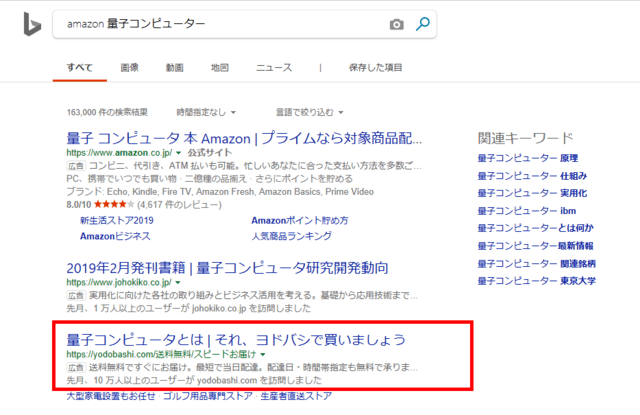Image resolution: width=640 pixels, height=415 pixels.
Task: Switch to the 画像 tab
Action: 130,67
